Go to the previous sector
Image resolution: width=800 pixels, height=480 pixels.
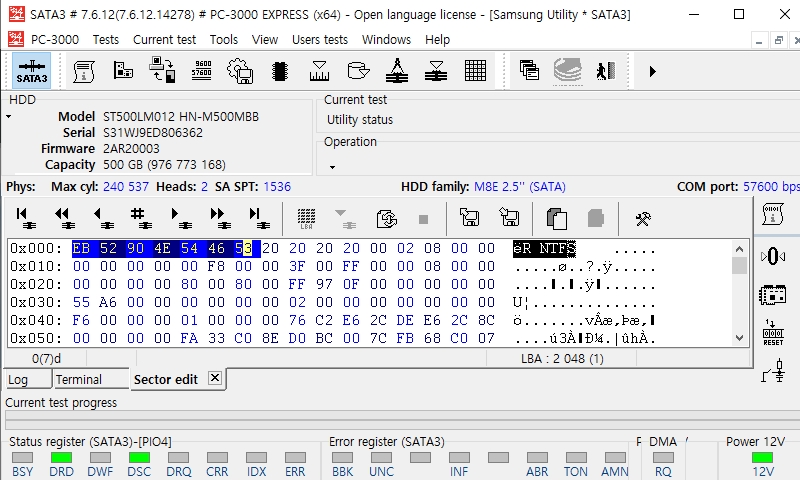coord(103,218)
